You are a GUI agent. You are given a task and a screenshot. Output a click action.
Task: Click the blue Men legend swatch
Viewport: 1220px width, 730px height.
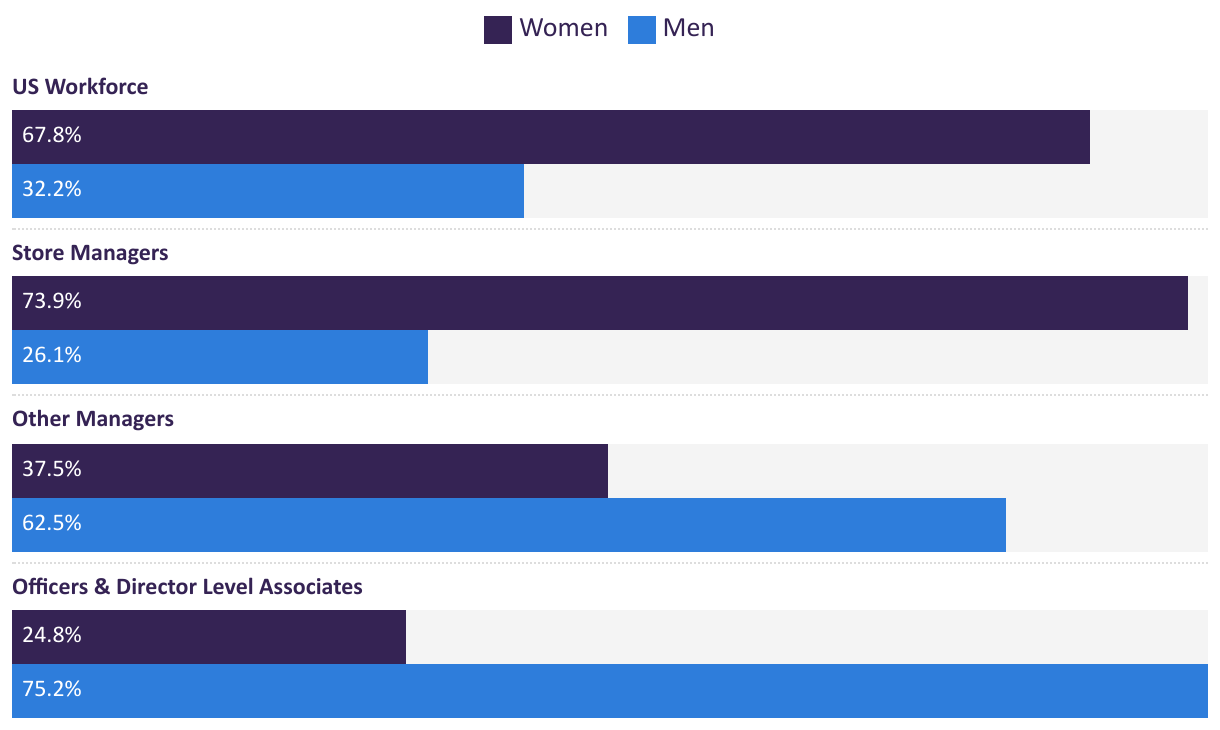point(641,29)
